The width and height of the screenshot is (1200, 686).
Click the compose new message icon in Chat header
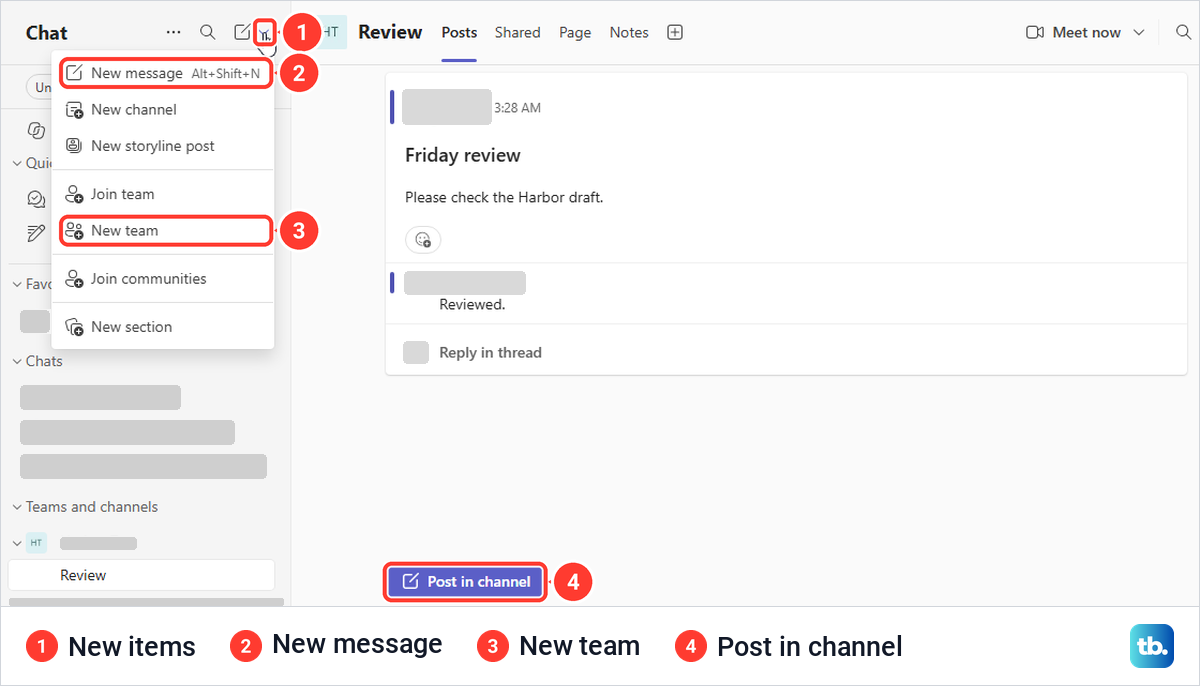[x=242, y=32]
